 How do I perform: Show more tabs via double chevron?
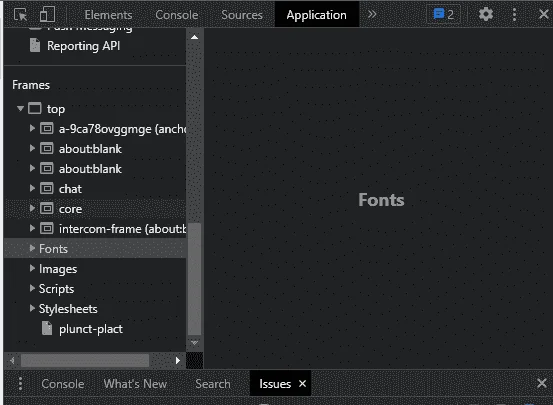pyautogui.click(x=372, y=14)
